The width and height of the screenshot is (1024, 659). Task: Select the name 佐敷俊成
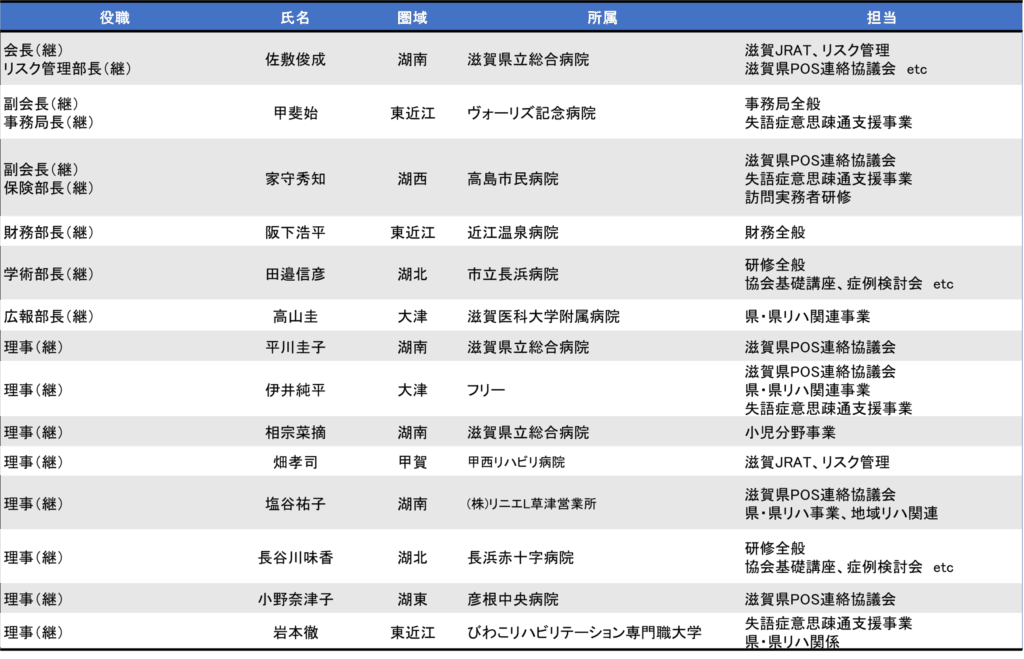point(295,59)
